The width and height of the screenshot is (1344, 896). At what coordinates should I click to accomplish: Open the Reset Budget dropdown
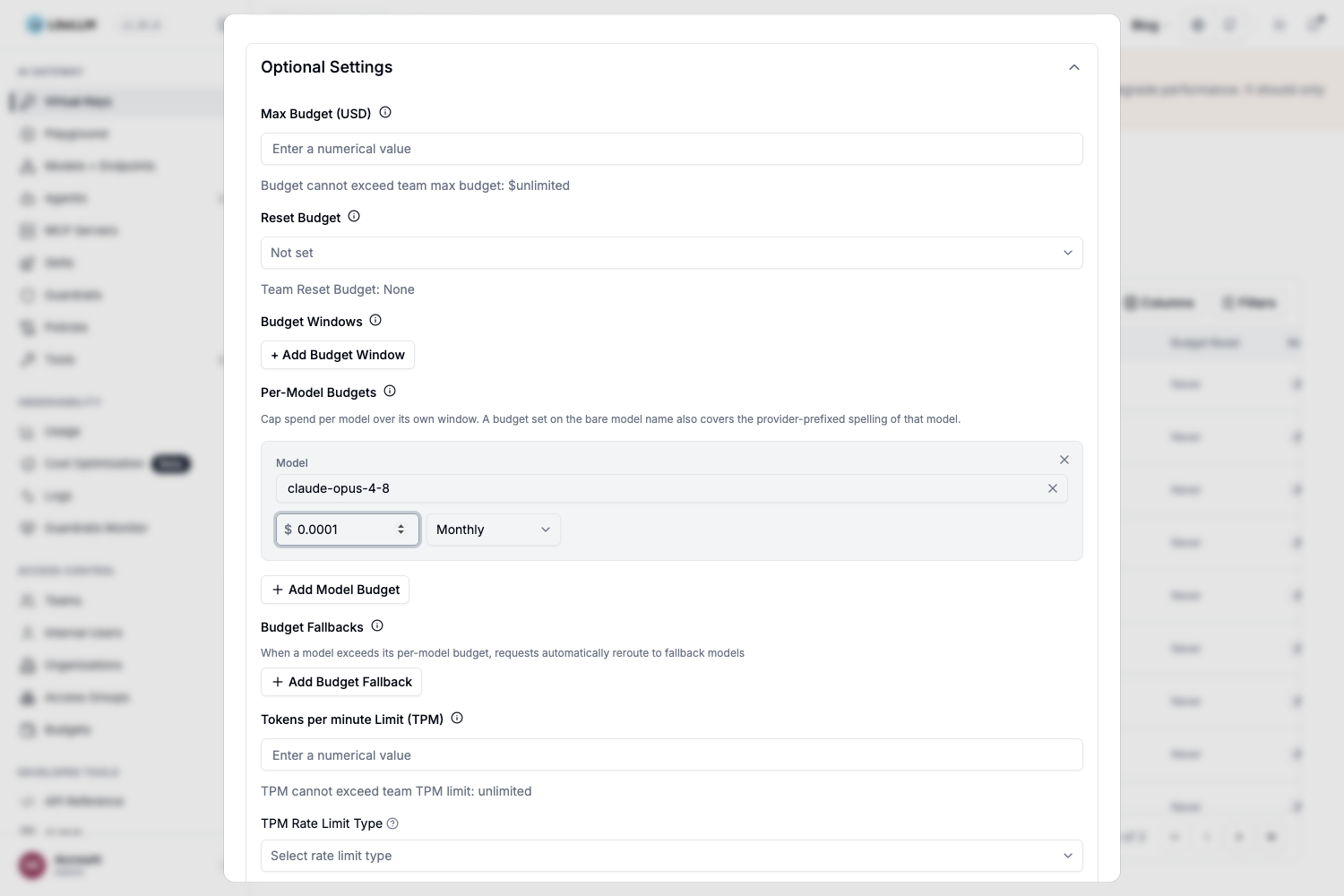(672, 253)
